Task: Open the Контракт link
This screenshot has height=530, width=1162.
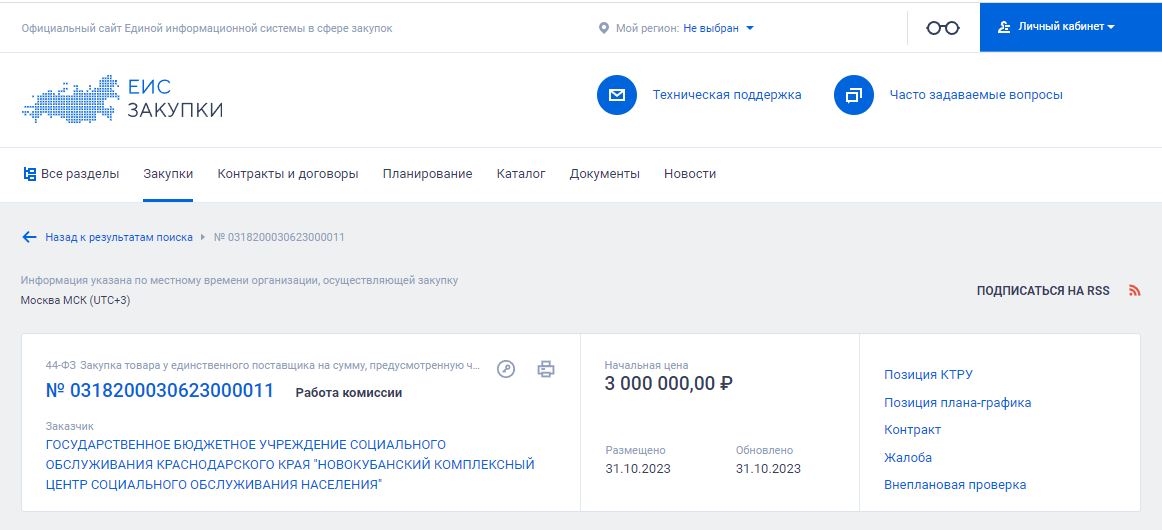Action: [912, 430]
